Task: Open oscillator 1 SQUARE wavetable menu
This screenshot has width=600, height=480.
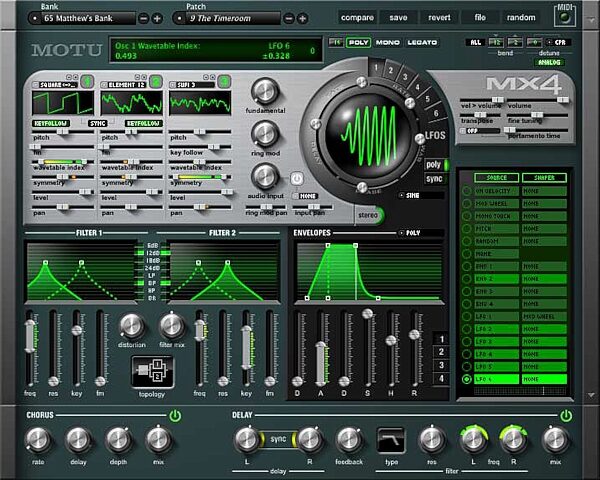Action: click(x=56, y=85)
